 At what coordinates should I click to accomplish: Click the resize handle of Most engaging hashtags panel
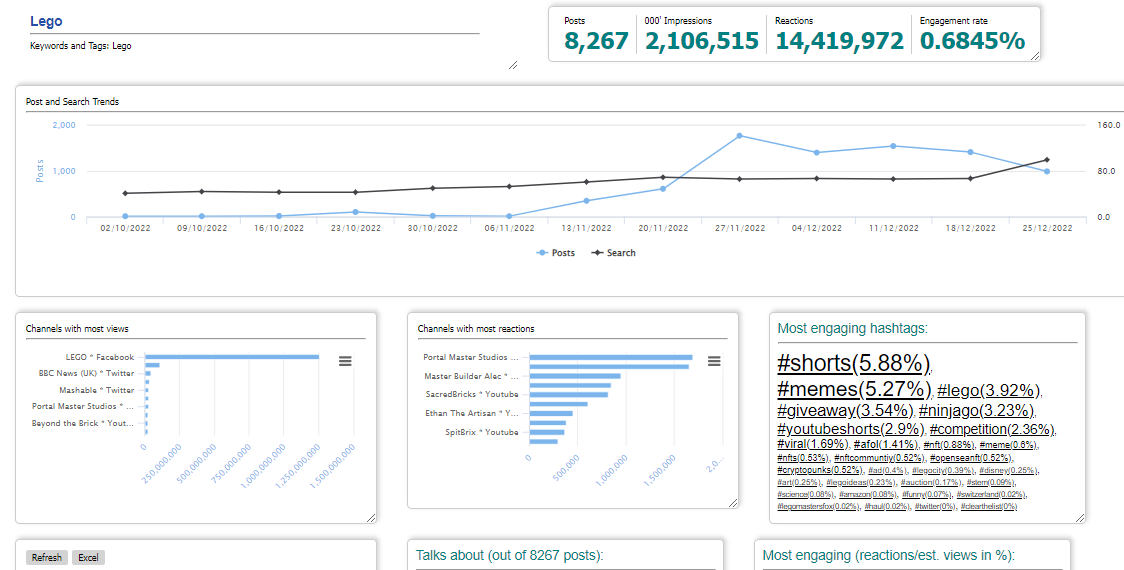[1080, 517]
